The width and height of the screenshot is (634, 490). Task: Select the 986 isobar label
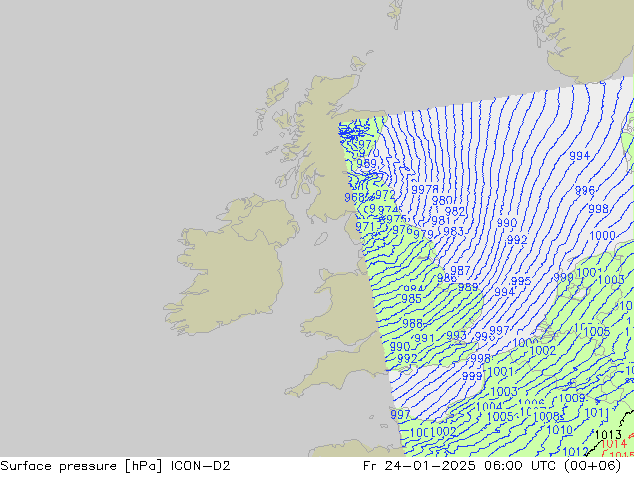pos(447,278)
